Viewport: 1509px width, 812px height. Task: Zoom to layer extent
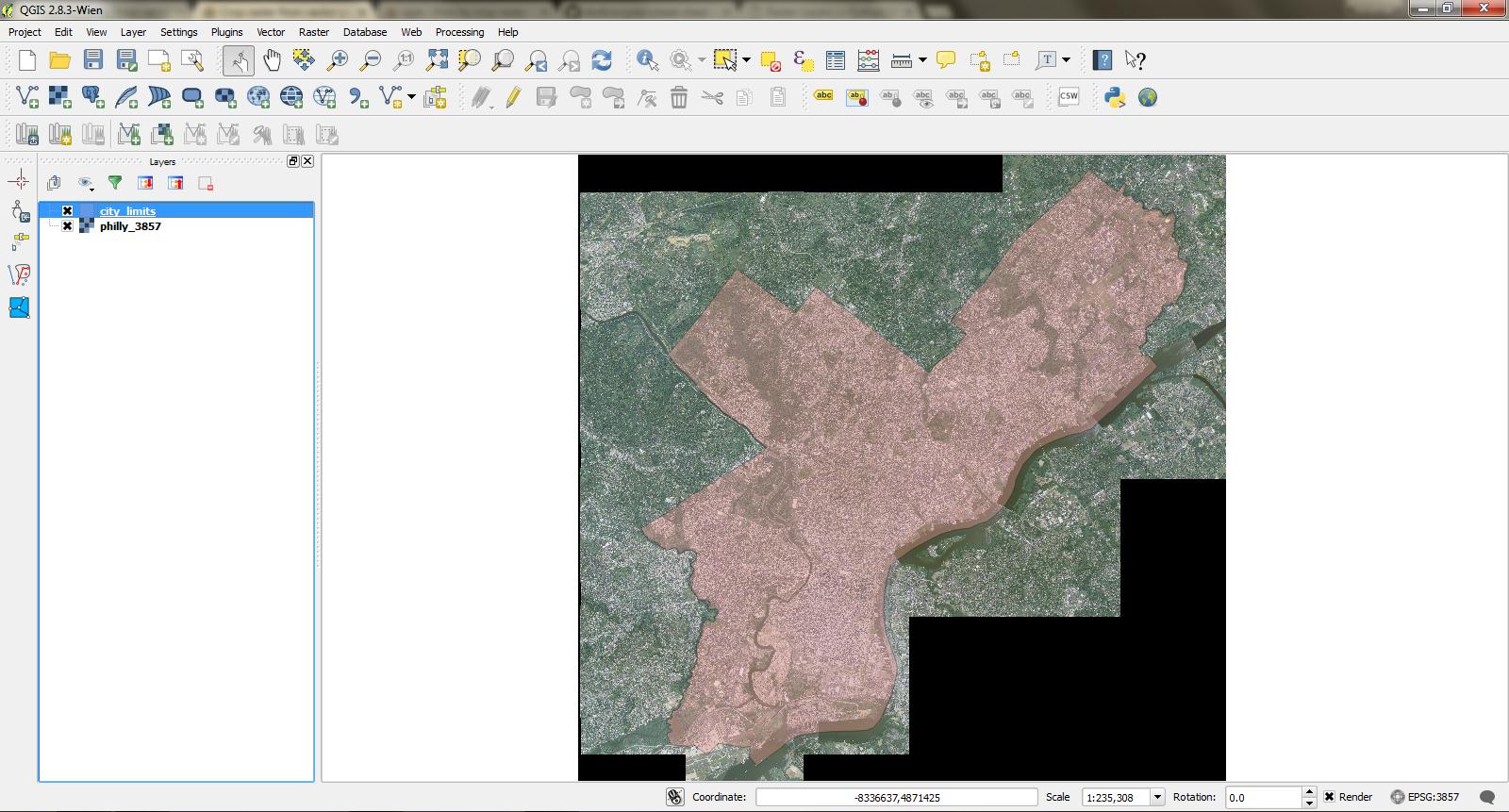503,61
